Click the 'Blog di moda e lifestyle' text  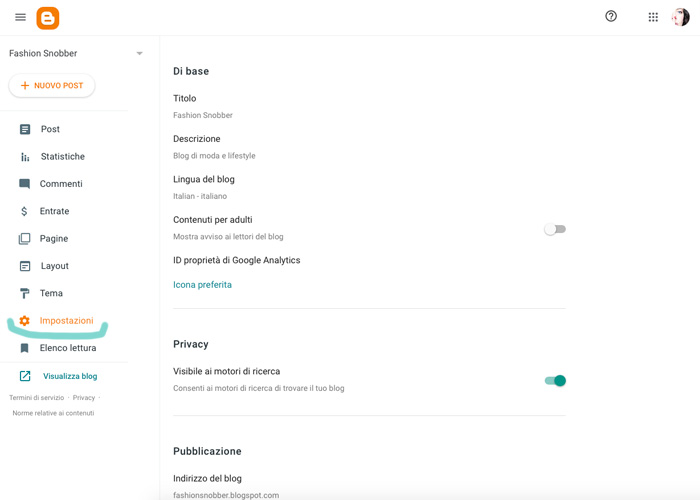[x=214, y=156]
